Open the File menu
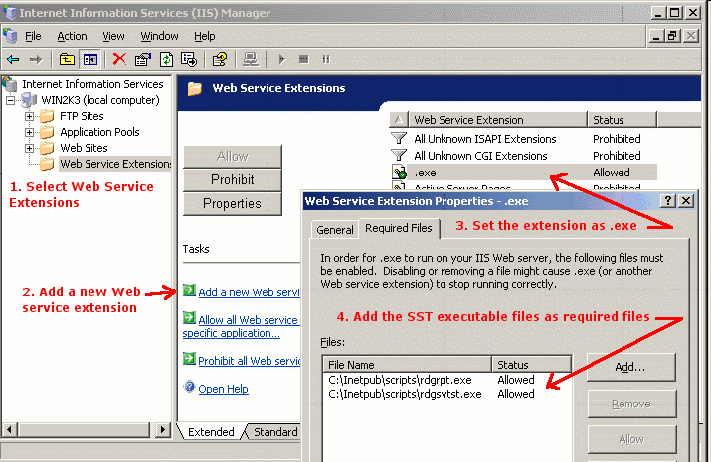Image resolution: width=711 pixels, height=462 pixels. click(33, 36)
